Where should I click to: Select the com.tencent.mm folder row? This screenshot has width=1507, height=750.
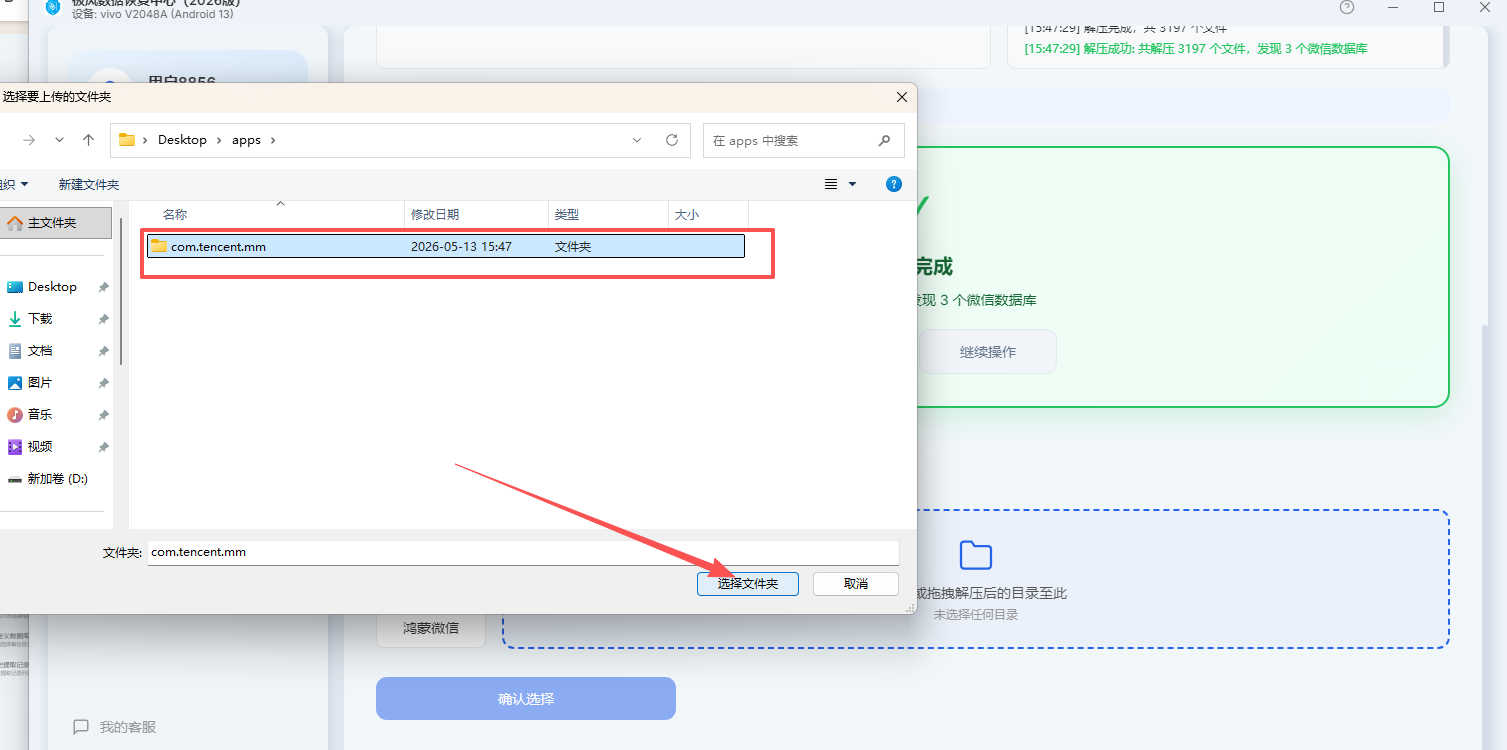[x=446, y=246]
